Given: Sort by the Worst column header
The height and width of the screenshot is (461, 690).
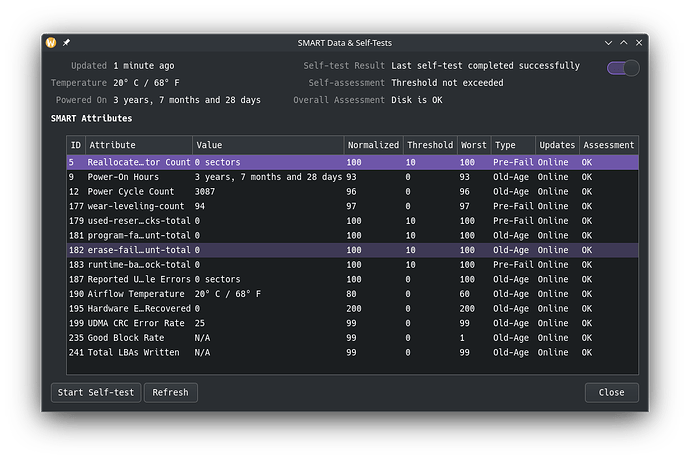Looking at the screenshot, I should 474,145.
